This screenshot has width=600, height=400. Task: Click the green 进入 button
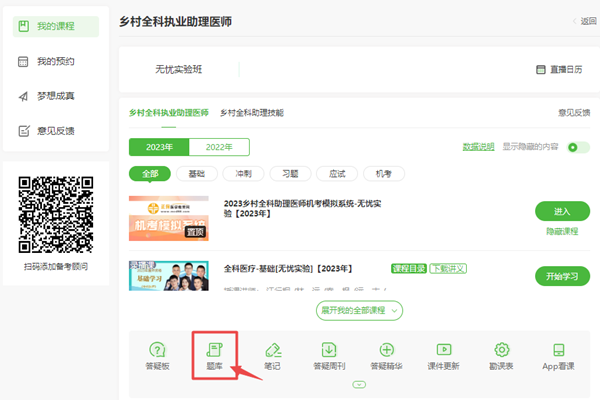pyautogui.click(x=562, y=211)
